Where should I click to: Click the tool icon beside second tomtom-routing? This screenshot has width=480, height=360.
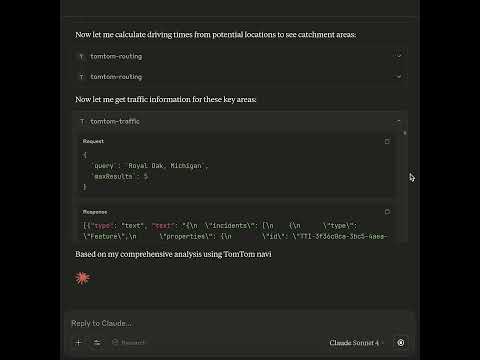81,77
